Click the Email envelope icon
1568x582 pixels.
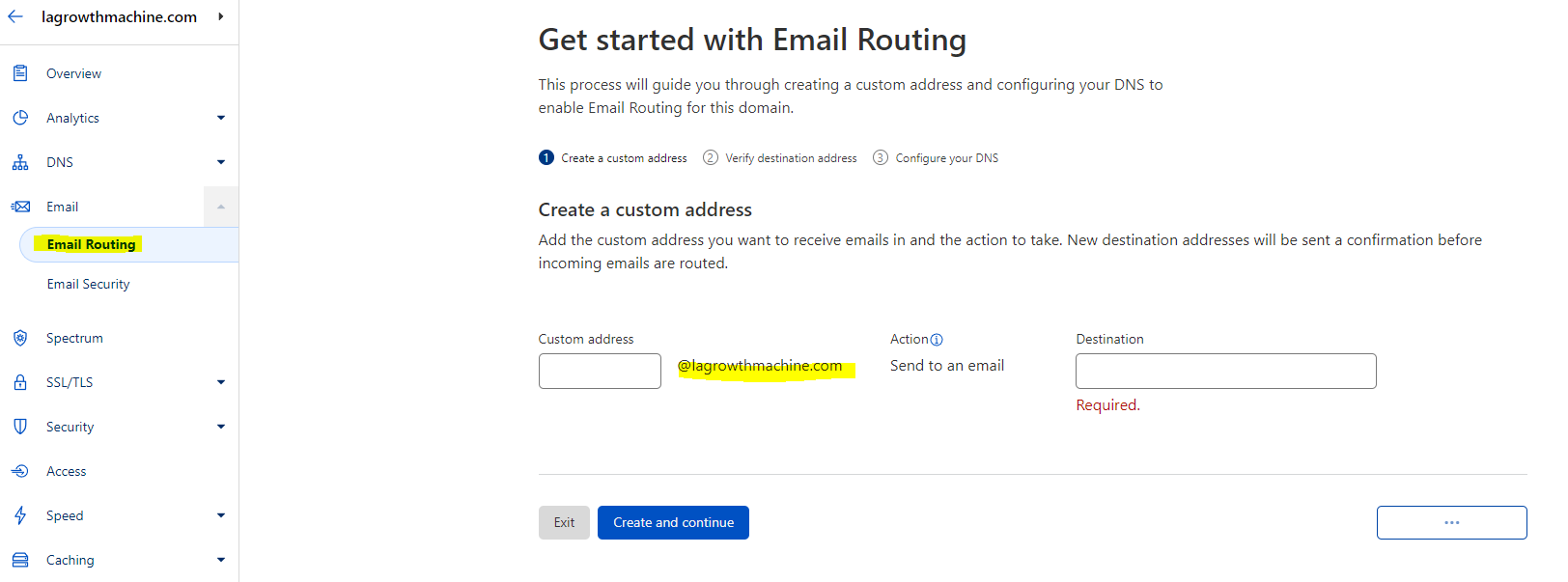pos(20,207)
